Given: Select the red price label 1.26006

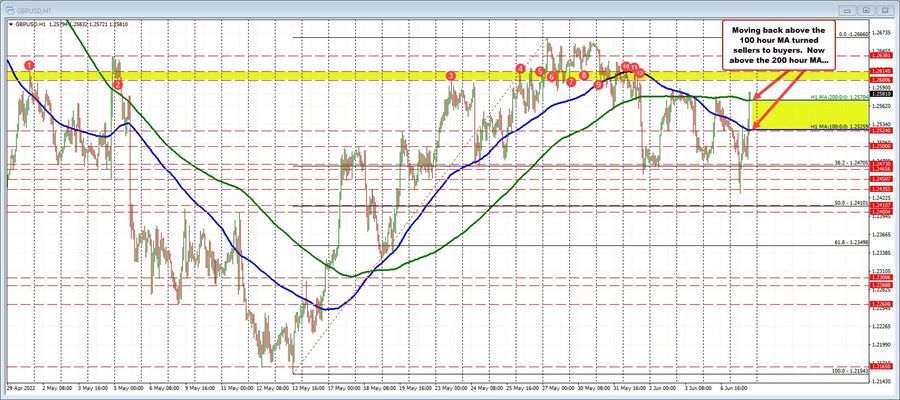Looking at the screenshot, I should click(x=882, y=80).
